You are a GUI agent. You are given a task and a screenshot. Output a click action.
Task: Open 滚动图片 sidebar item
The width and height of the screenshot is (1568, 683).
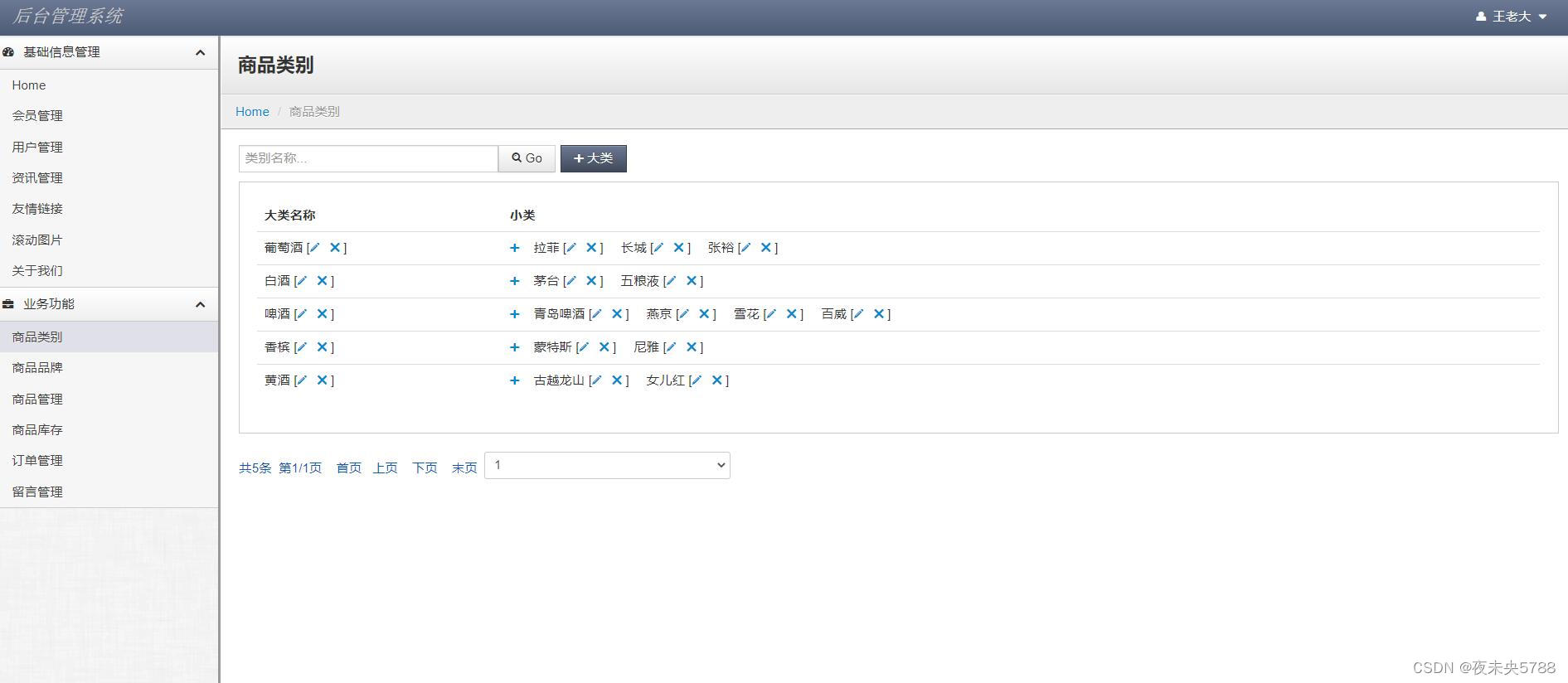click(x=109, y=240)
